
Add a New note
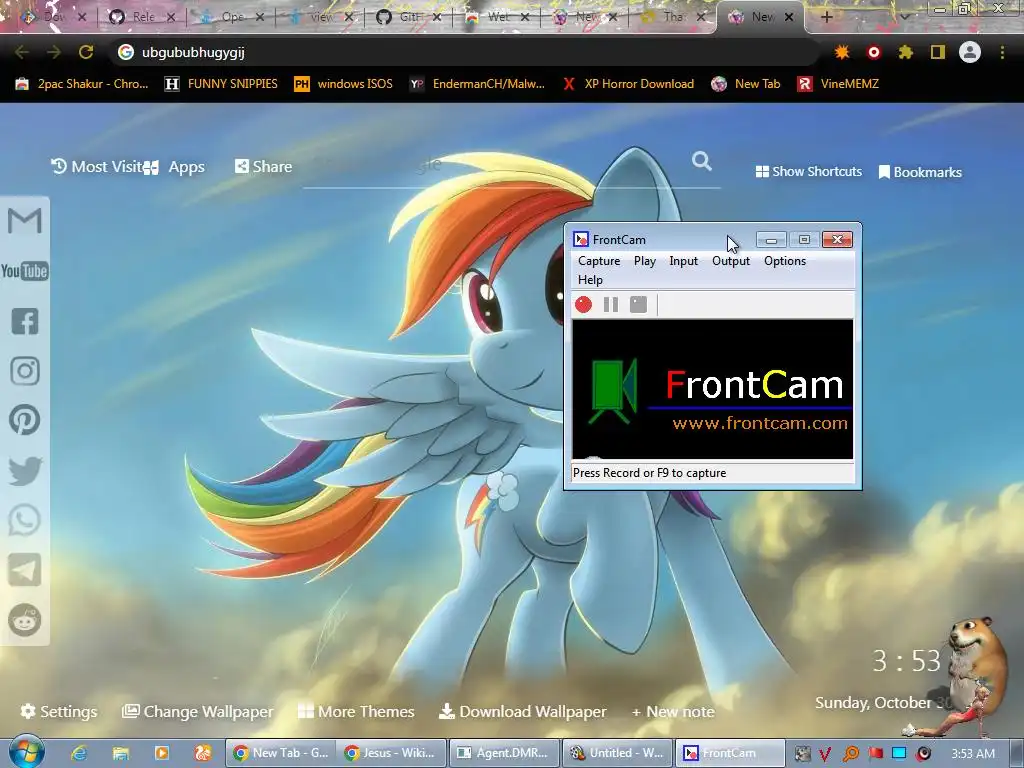(x=673, y=712)
